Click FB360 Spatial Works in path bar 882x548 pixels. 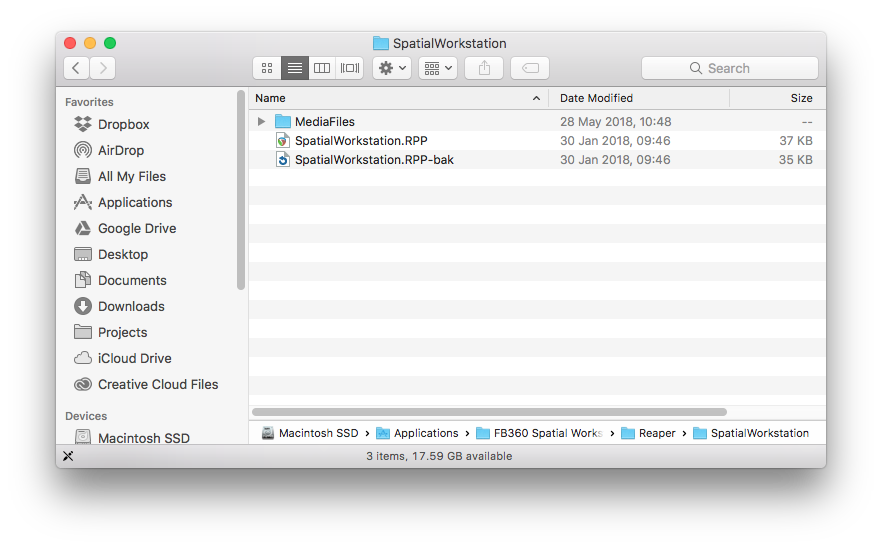tap(539, 433)
